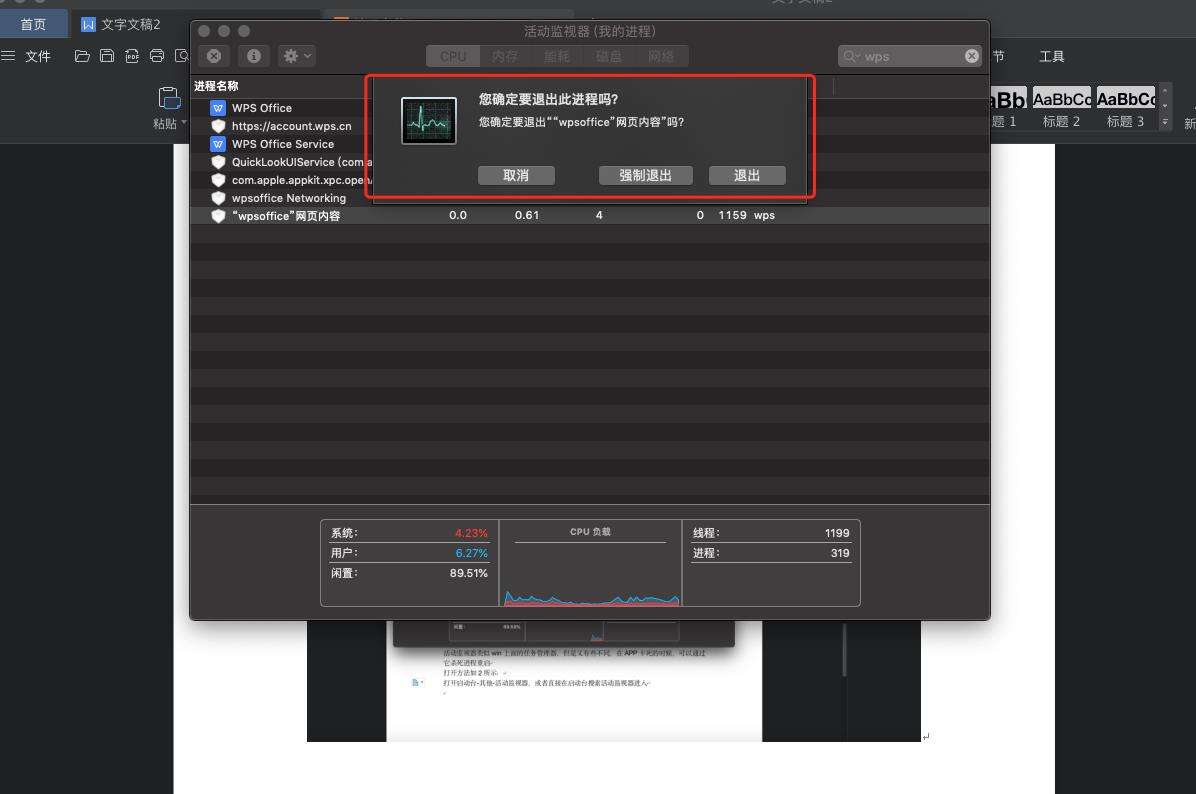Image resolution: width=1196 pixels, height=794 pixels.
Task: Click the 进程 count 319
Action: pyautogui.click(x=840, y=553)
